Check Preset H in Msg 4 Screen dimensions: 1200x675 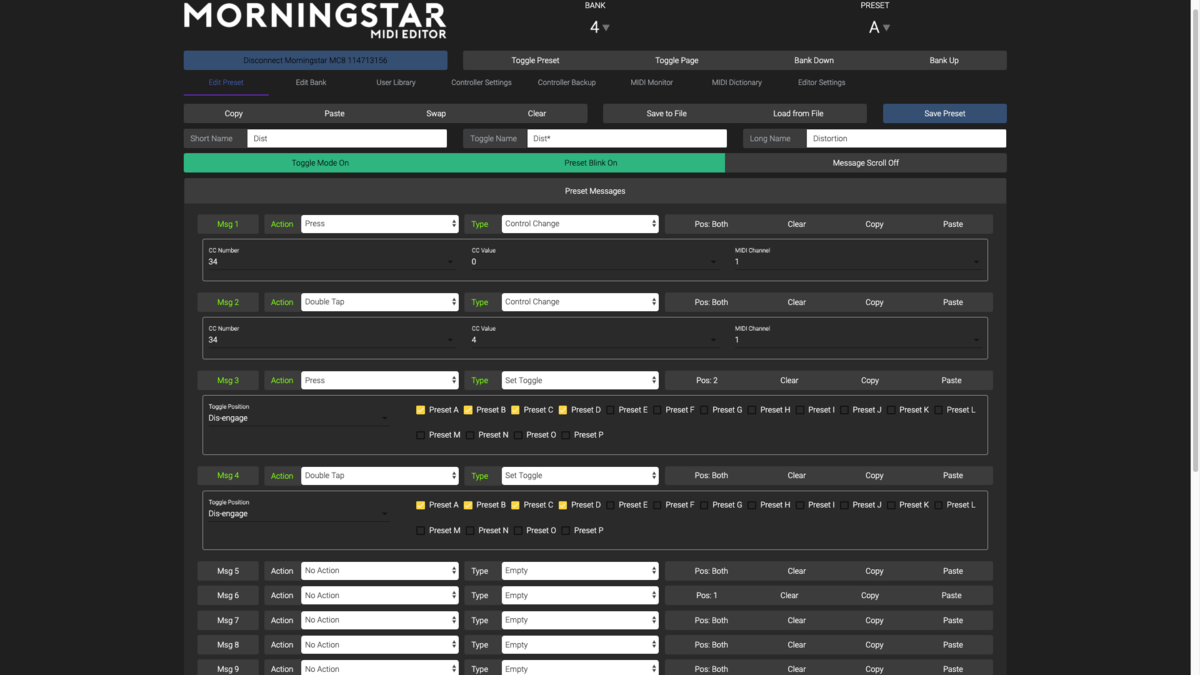pyautogui.click(x=752, y=505)
